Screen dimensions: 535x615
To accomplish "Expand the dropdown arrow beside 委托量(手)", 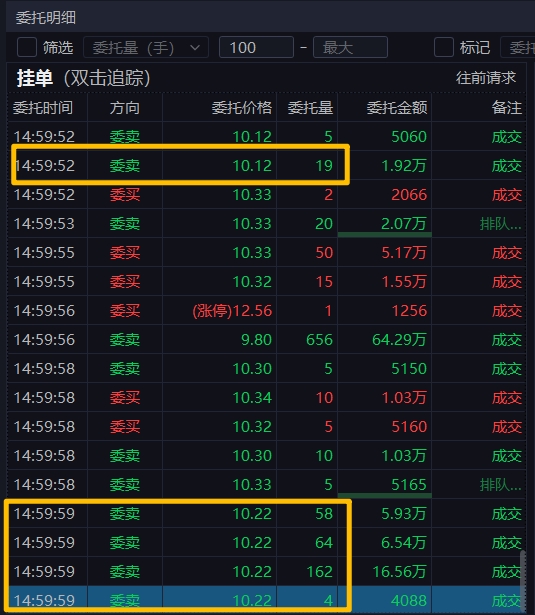I will [x=195, y=47].
